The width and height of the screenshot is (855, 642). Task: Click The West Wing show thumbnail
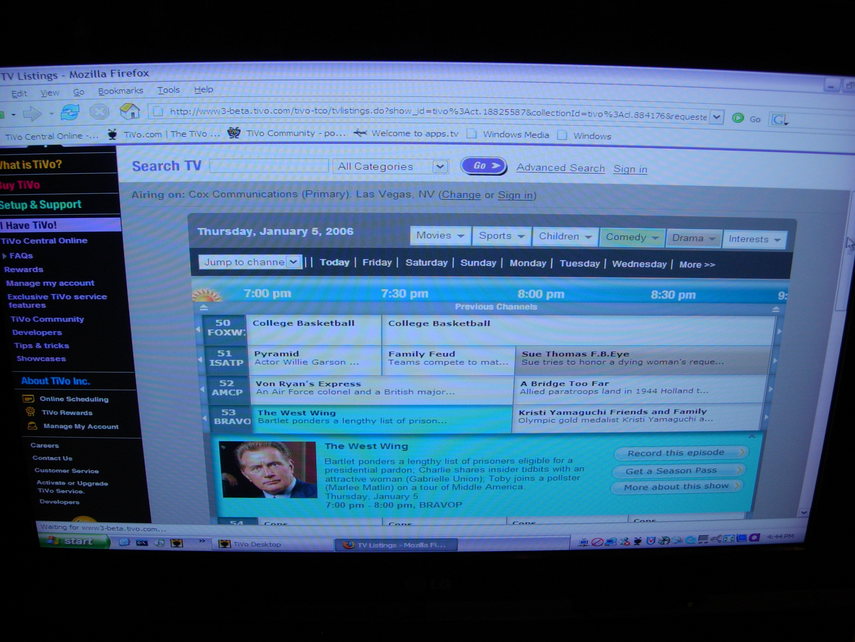pos(268,470)
